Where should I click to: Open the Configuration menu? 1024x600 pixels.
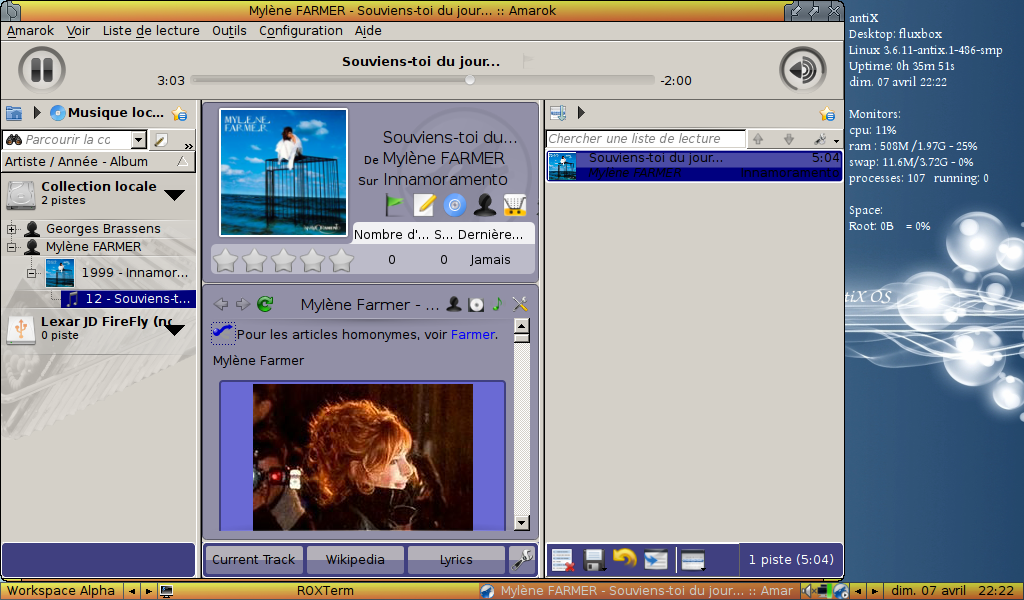coord(300,31)
